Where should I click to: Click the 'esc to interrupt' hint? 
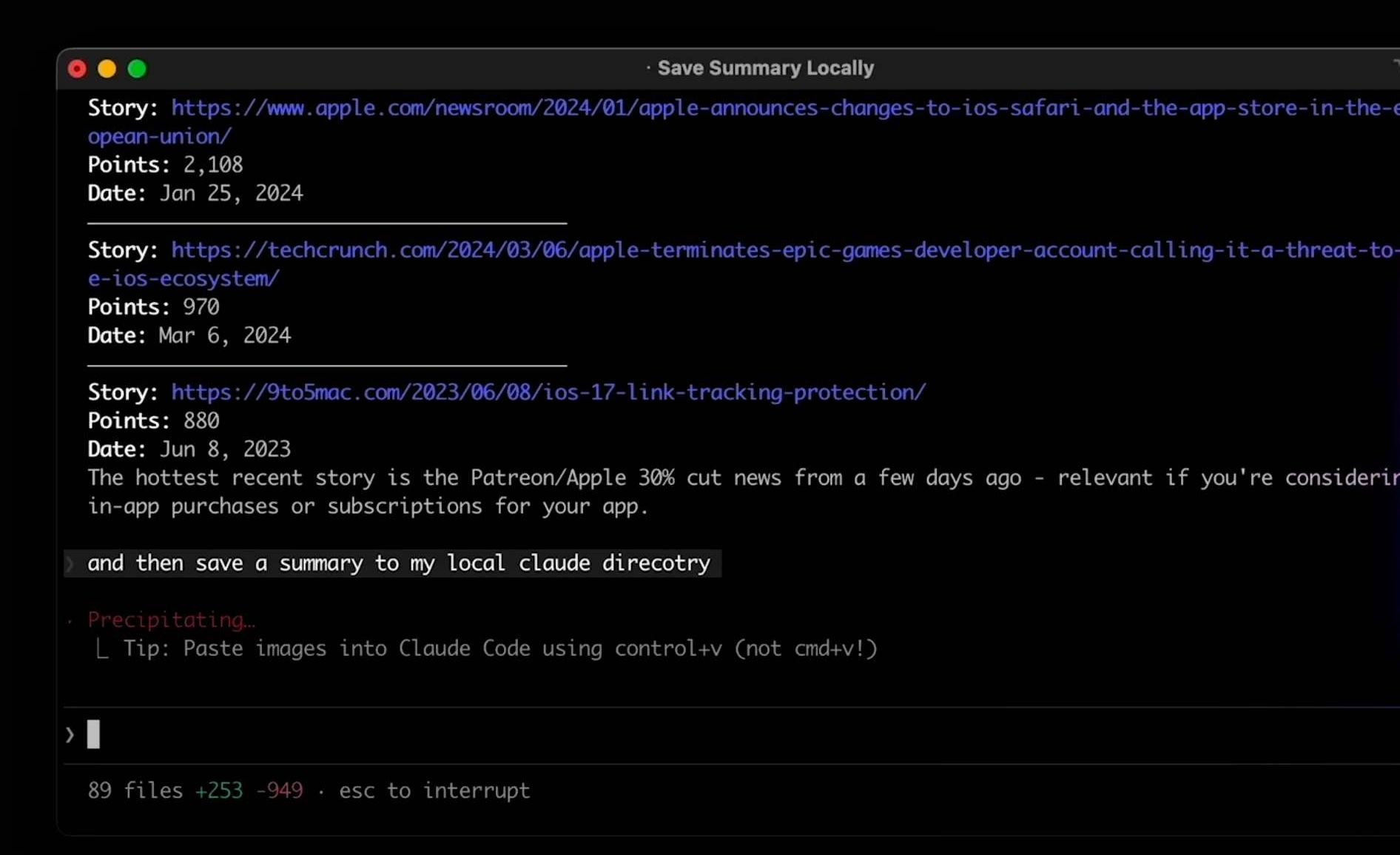point(434,791)
